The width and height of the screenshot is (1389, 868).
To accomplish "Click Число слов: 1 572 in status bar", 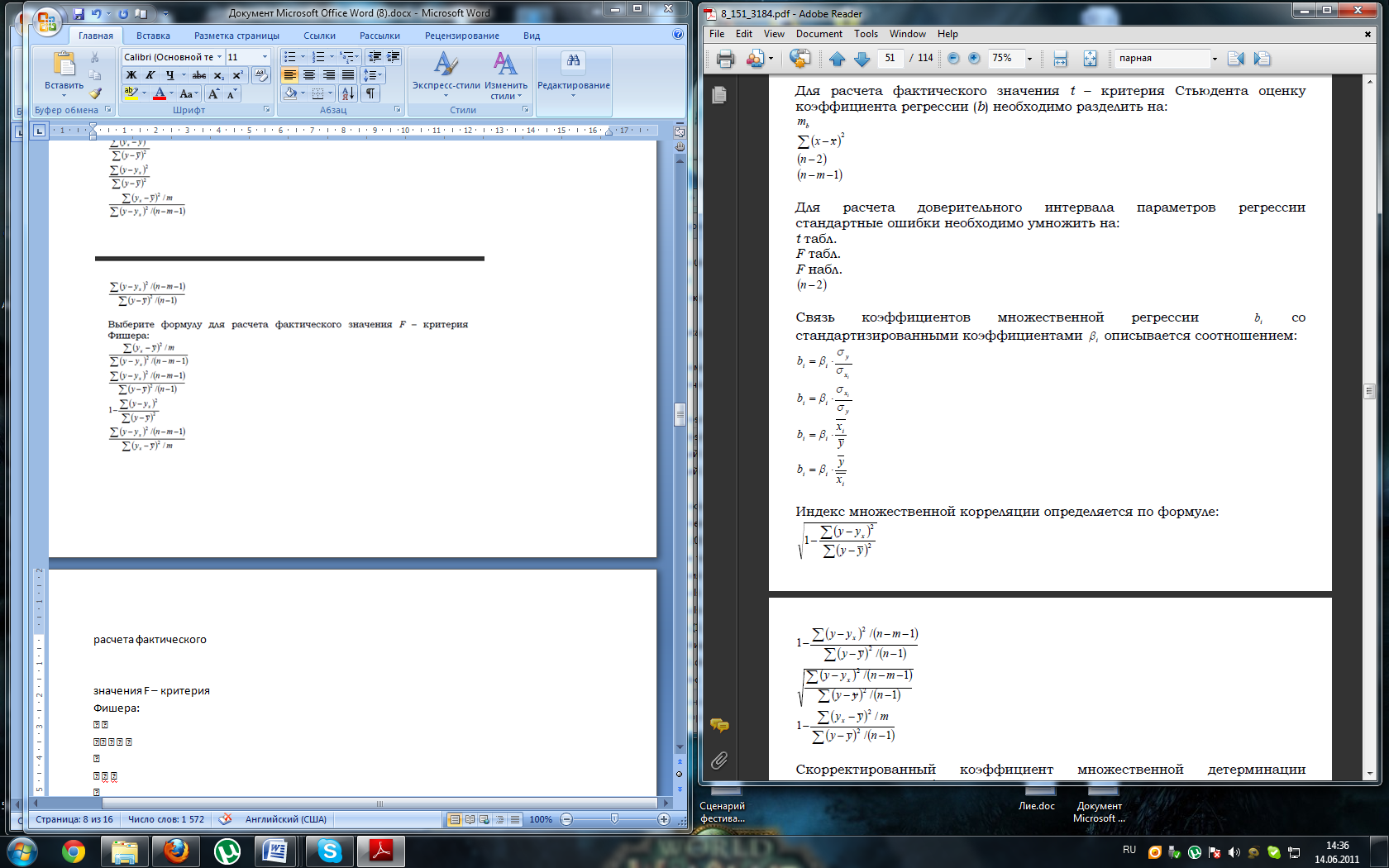I will pyautogui.click(x=166, y=819).
